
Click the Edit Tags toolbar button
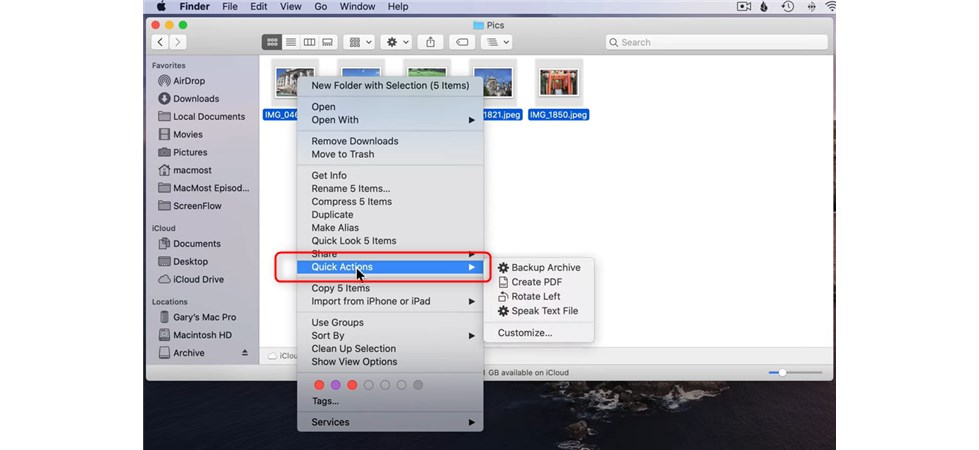point(461,42)
